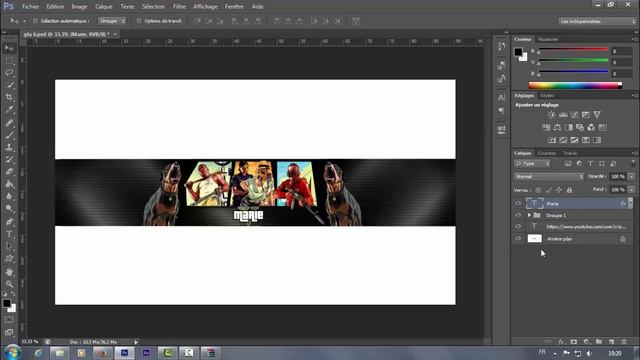The height and width of the screenshot is (360, 640).
Task: Click the red R color slider
Action: click(573, 50)
